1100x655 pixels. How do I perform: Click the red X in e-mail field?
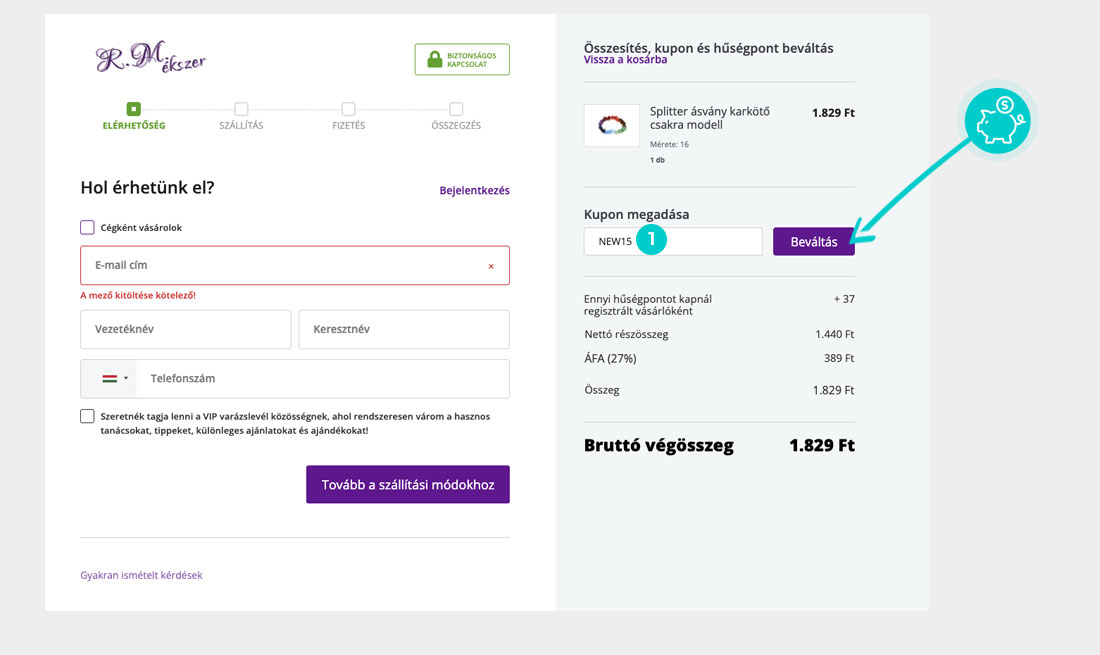click(x=491, y=266)
